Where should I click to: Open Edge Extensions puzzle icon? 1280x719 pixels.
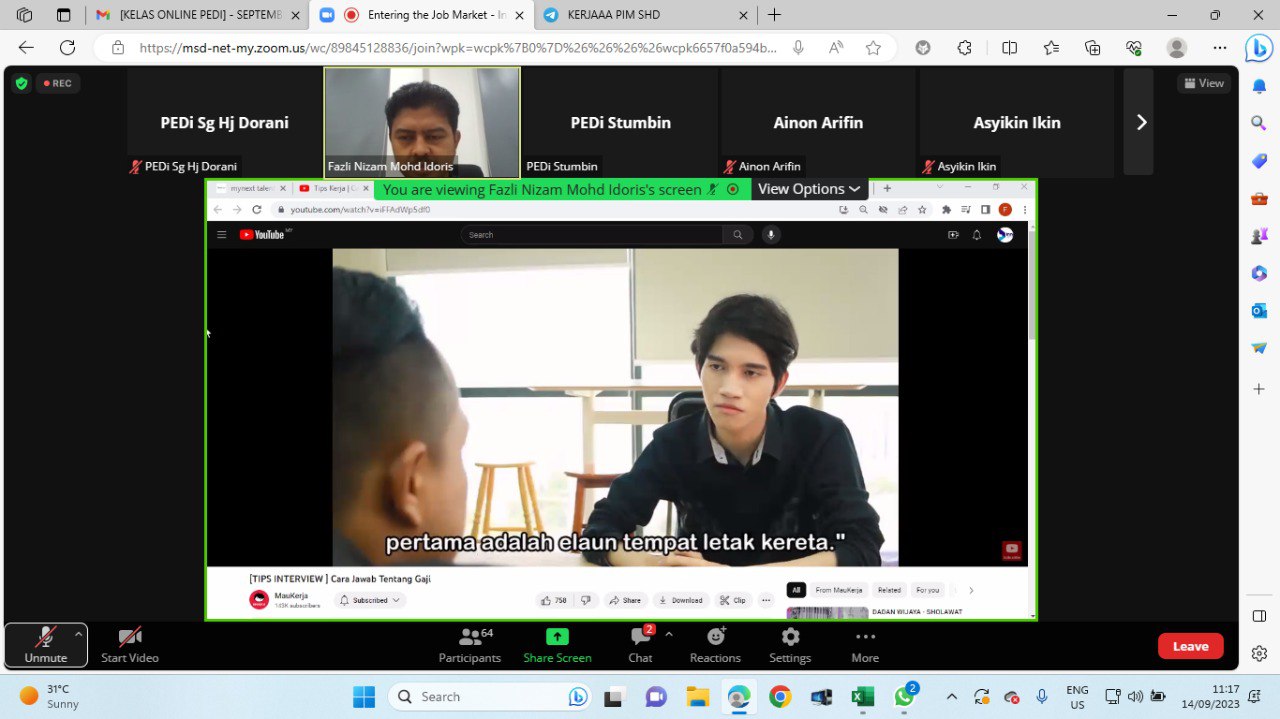965,47
